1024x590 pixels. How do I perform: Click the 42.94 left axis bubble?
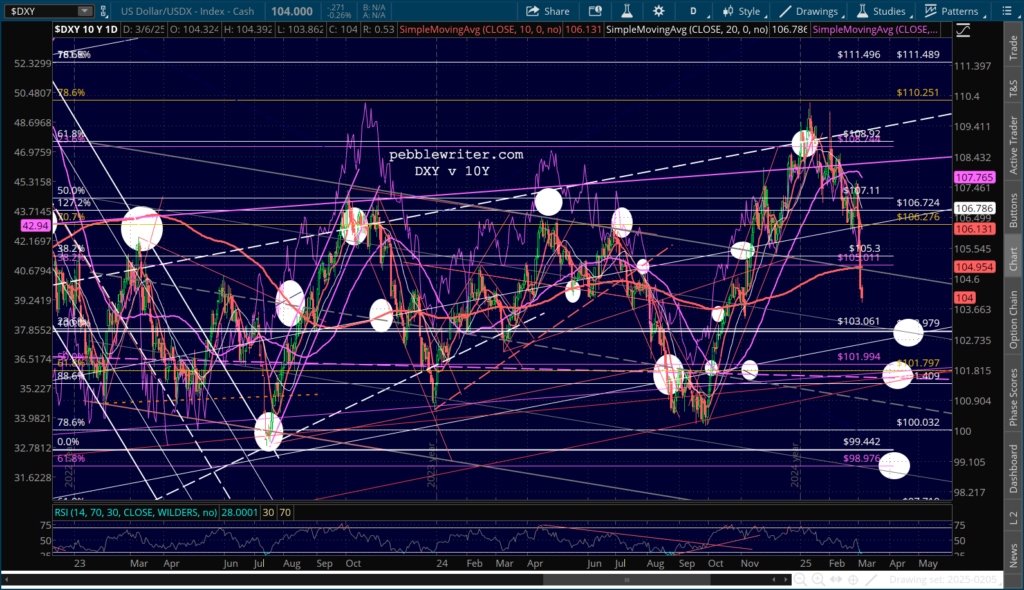[35, 225]
